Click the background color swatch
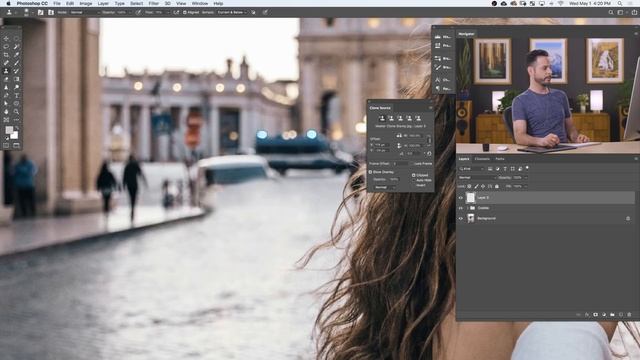 [x=15, y=135]
